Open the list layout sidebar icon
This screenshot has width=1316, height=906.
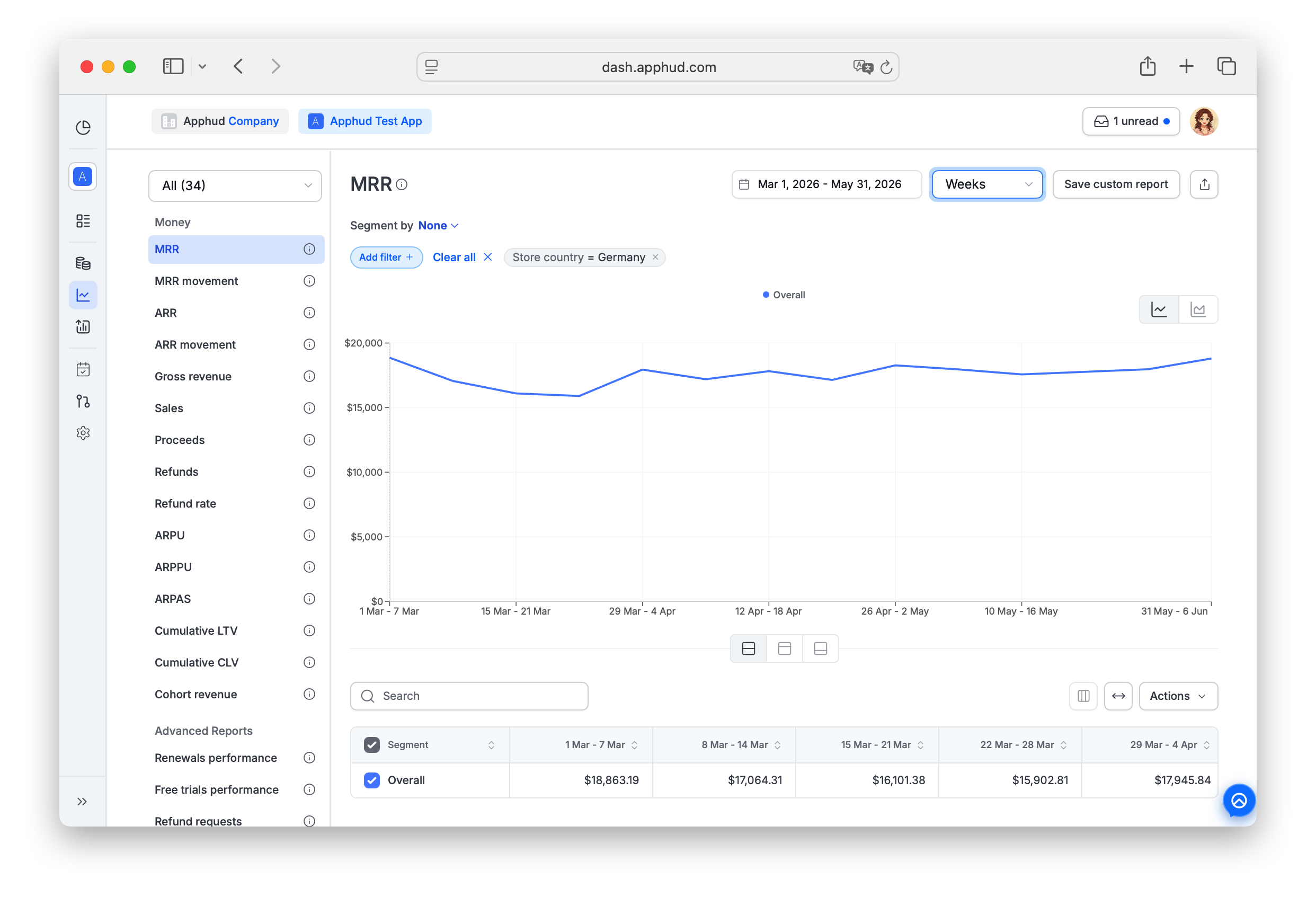[x=83, y=221]
